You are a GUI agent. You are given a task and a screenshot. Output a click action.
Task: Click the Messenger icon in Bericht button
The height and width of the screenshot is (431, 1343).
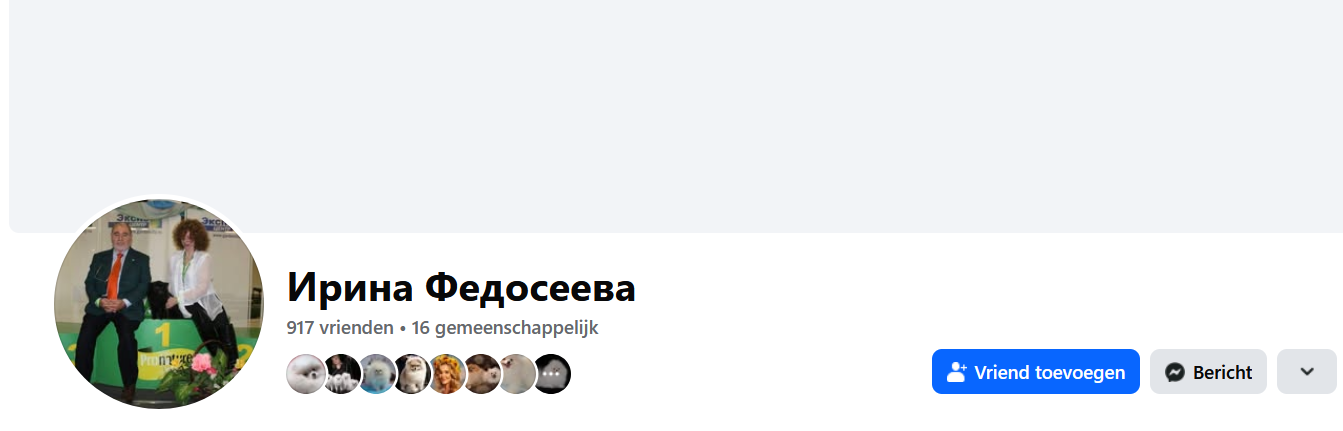[x=1175, y=372]
